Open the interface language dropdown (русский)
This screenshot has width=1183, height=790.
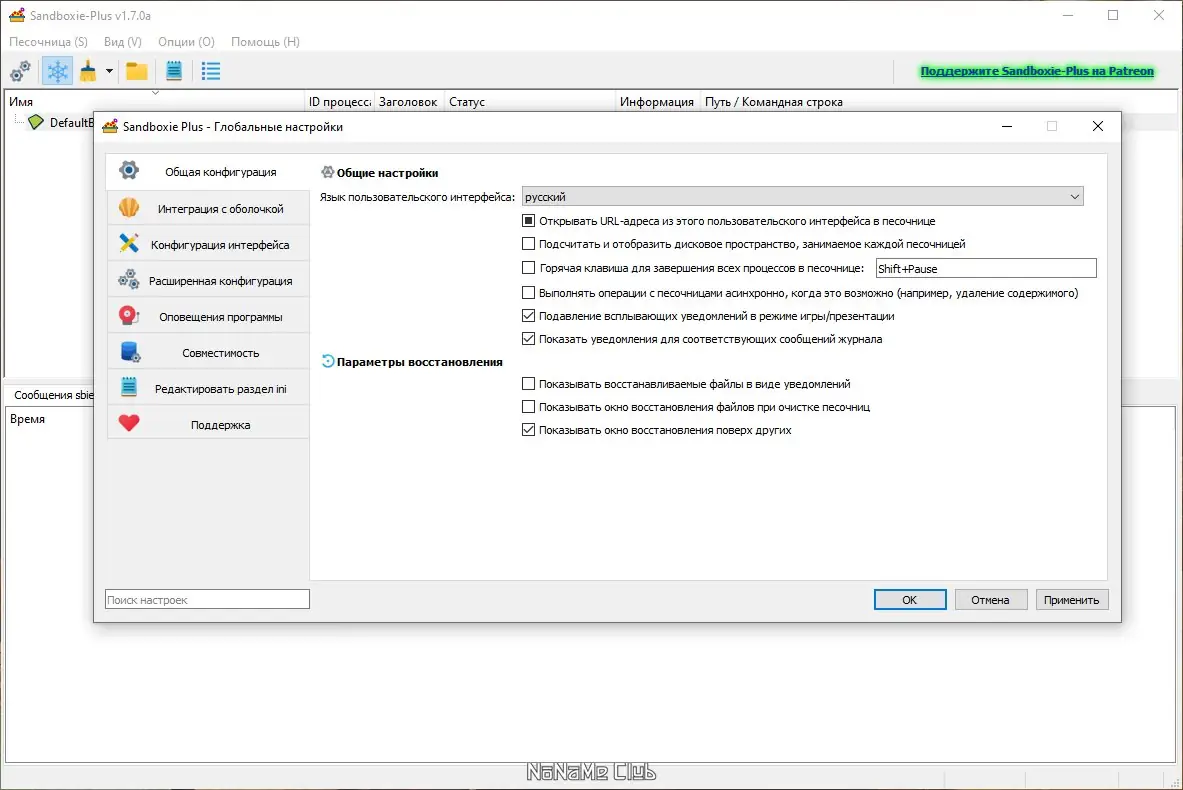(x=803, y=197)
